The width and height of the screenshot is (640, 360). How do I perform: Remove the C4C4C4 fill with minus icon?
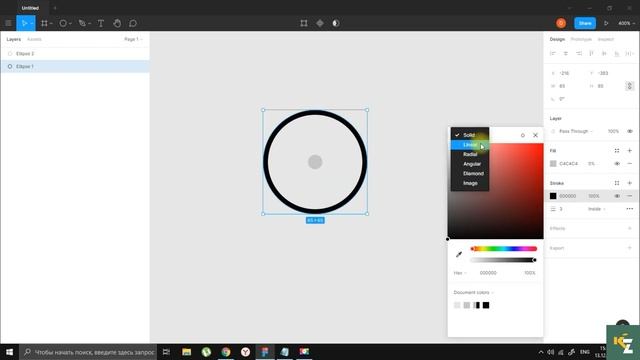(629, 164)
